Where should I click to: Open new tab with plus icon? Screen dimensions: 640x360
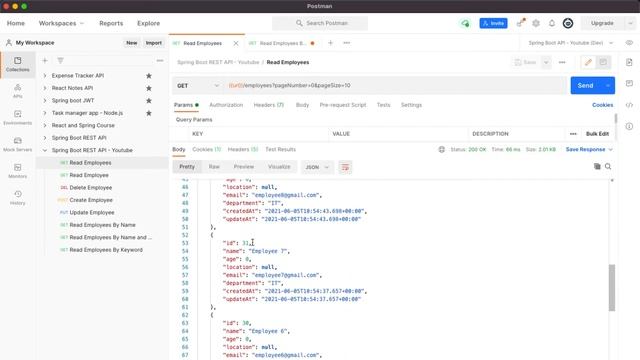pos(330,43)
